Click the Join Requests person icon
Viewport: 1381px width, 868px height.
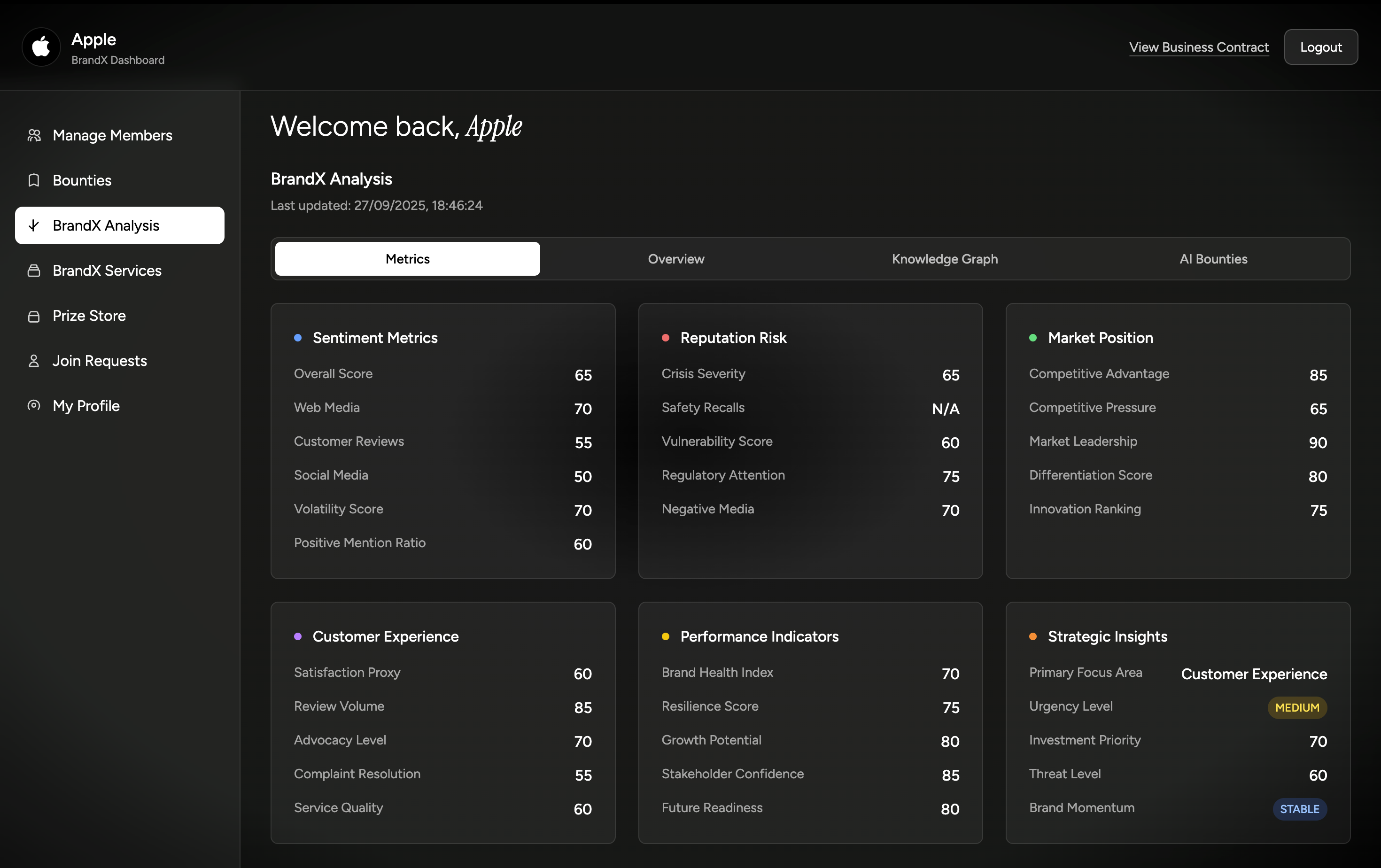[x=34, y=361]
